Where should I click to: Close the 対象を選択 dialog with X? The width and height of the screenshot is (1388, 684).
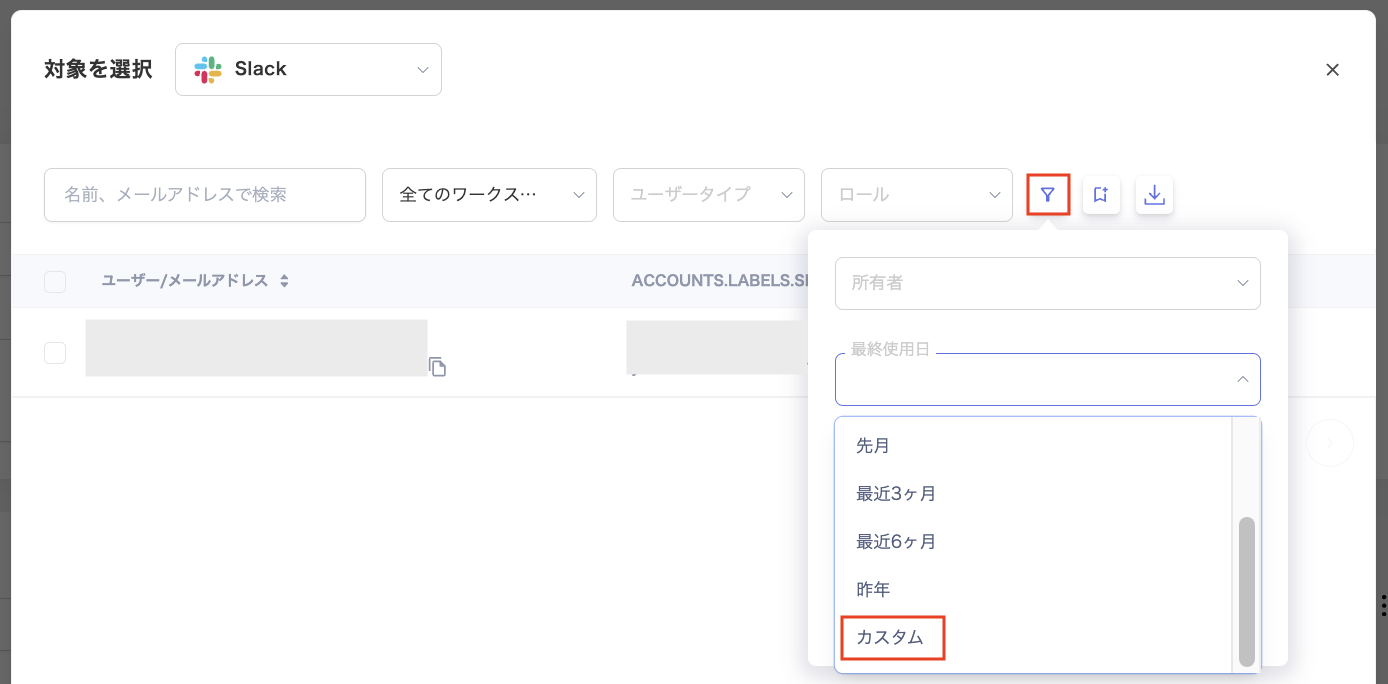pyautogui.click(x=1332, y=70)
